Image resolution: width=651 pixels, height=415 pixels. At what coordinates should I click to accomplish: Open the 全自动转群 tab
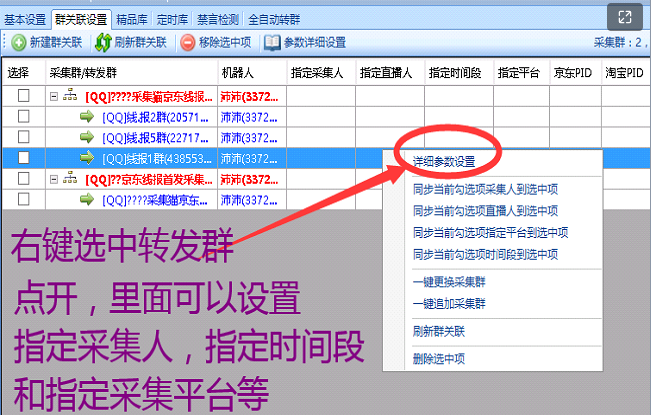tap(275, 18)
